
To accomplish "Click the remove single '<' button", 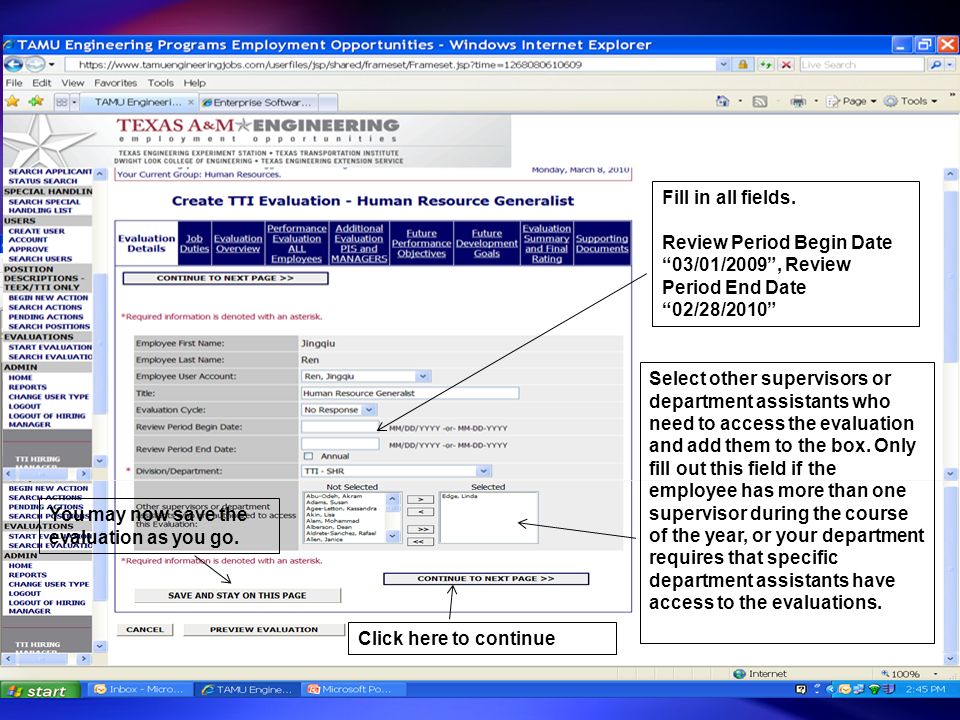I will (420, 512).
